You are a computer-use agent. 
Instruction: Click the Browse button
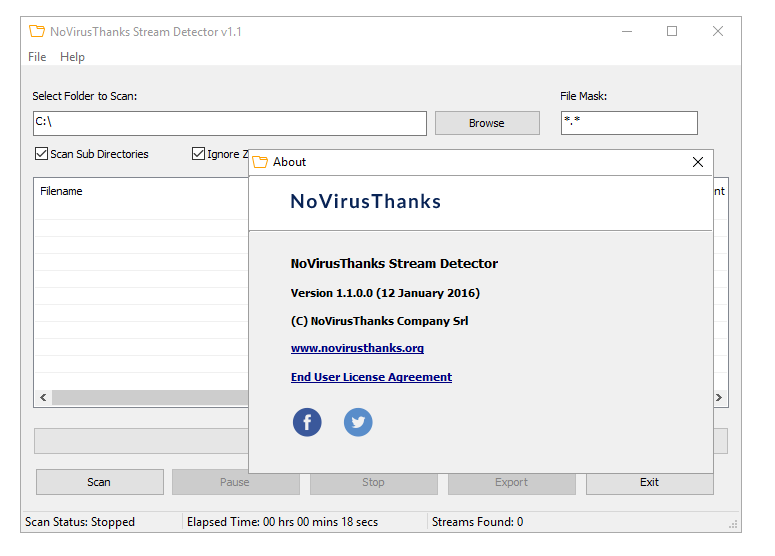tap(487, 123)
